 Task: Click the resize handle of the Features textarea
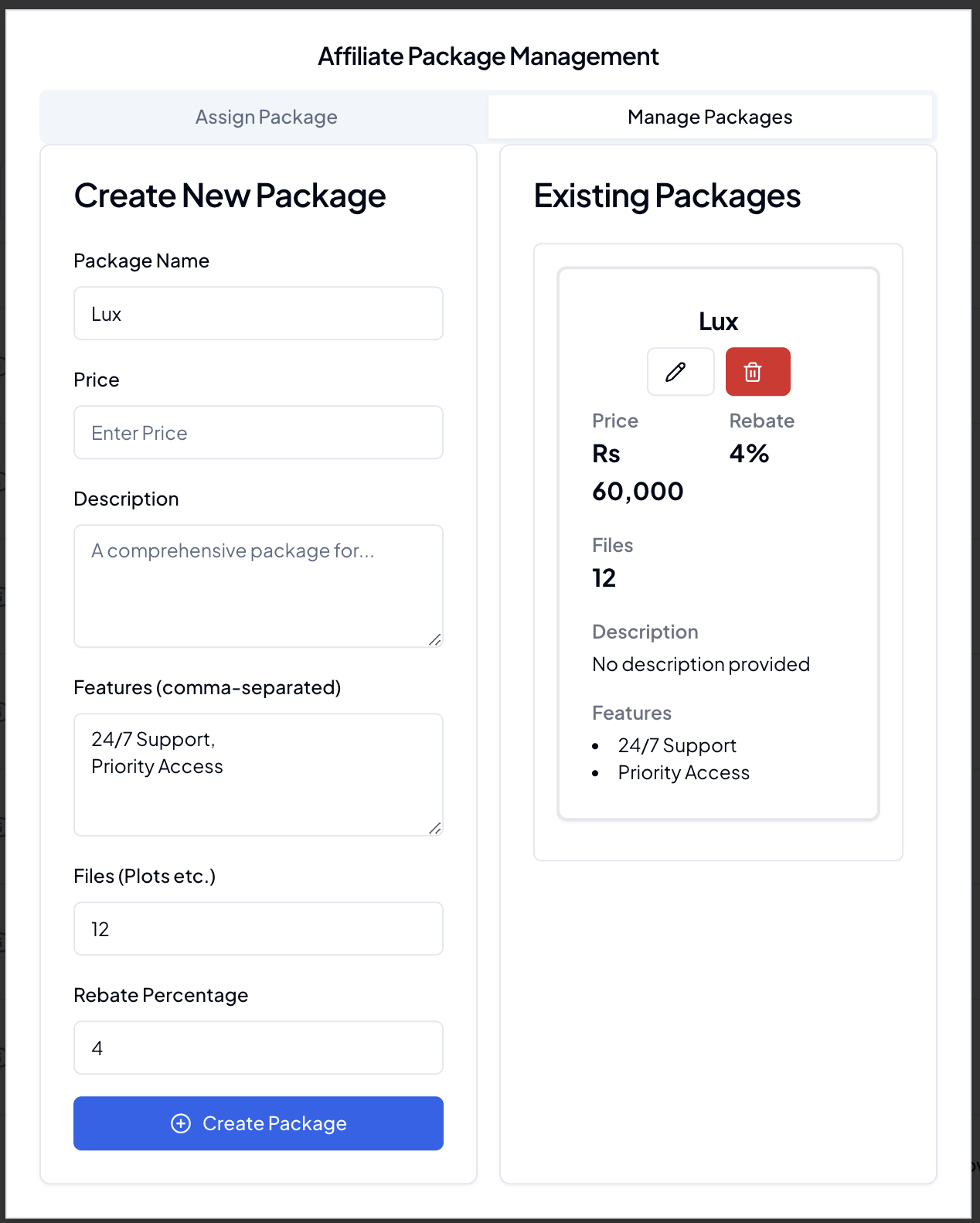(x=436, y=829)
